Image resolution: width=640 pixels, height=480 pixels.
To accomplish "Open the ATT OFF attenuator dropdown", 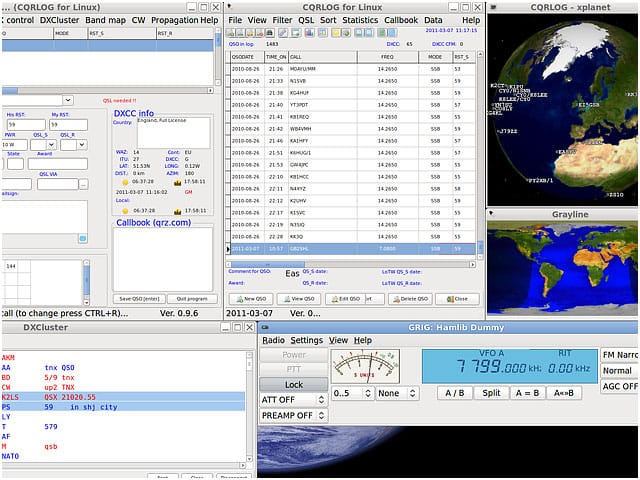I will (293, 400).
